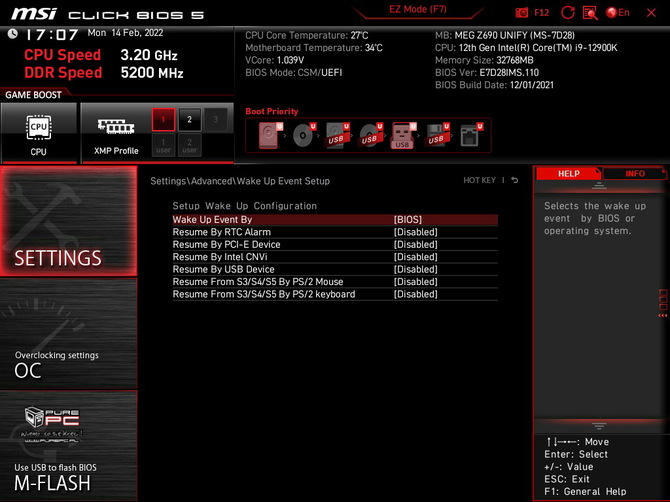Click the side panel expand arrows at right edge

(x=663, y=315)
